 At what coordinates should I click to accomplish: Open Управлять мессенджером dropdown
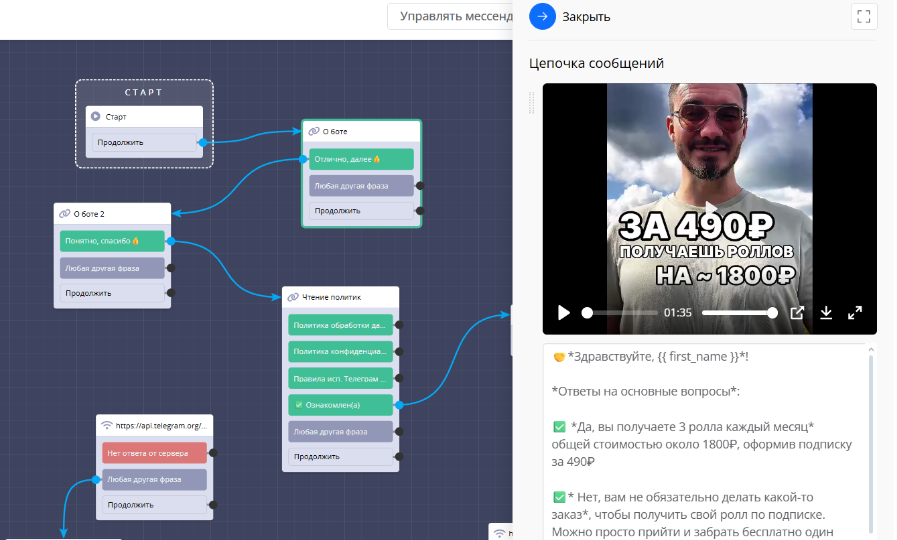coord(450,16)
